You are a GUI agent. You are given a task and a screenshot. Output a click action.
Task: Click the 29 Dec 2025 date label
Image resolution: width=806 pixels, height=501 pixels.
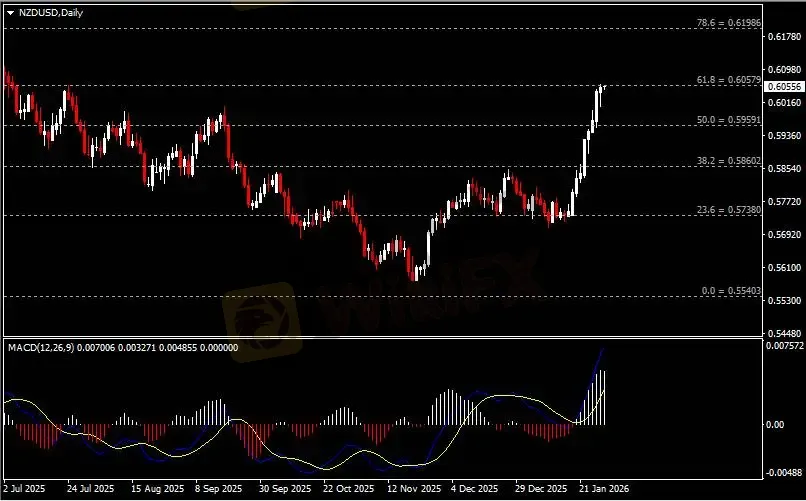pyautogui.click(x=541, y=488)
